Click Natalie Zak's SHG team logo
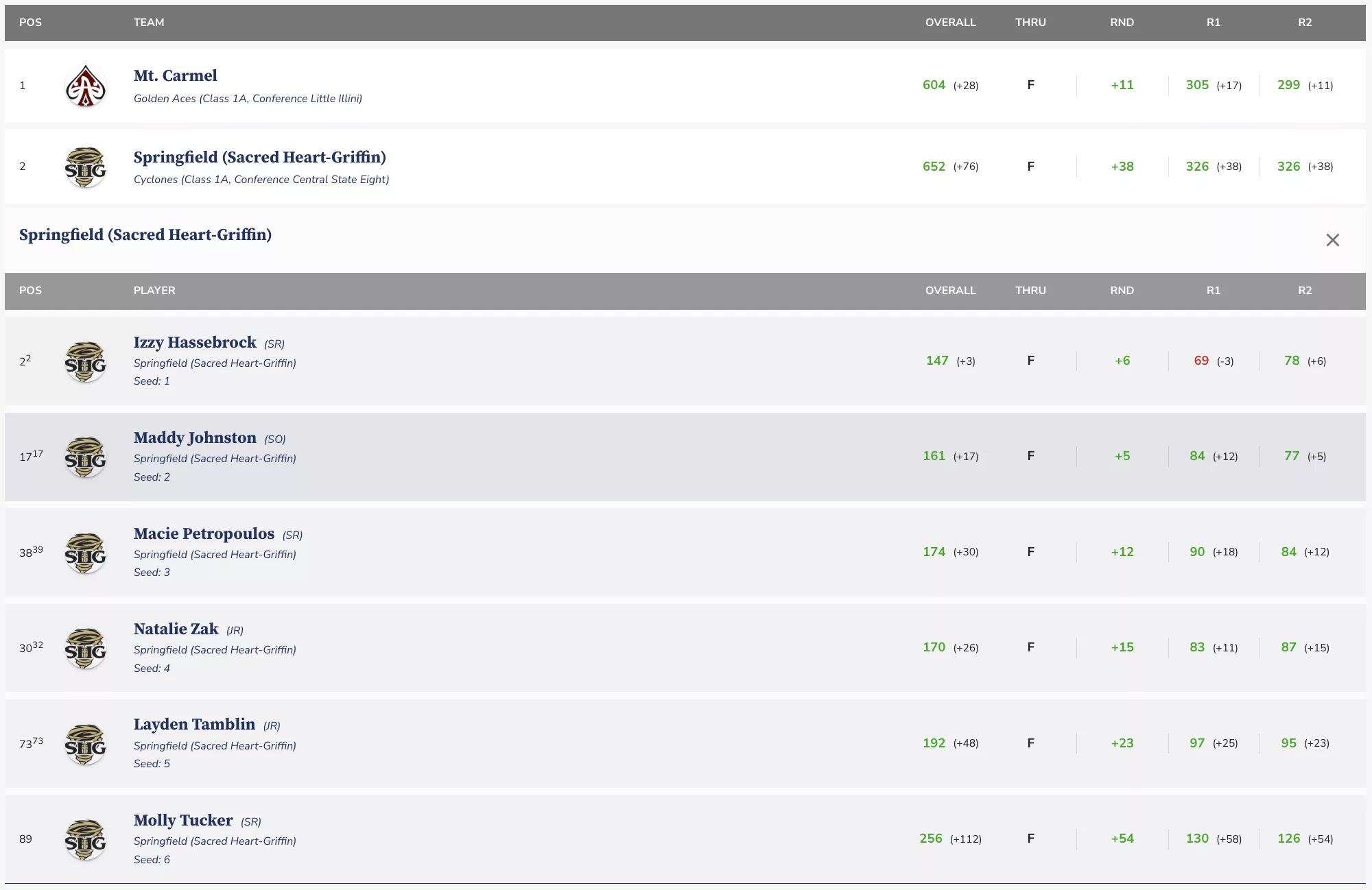Viewport: 1372px width, 890px height. click(85, 648)
